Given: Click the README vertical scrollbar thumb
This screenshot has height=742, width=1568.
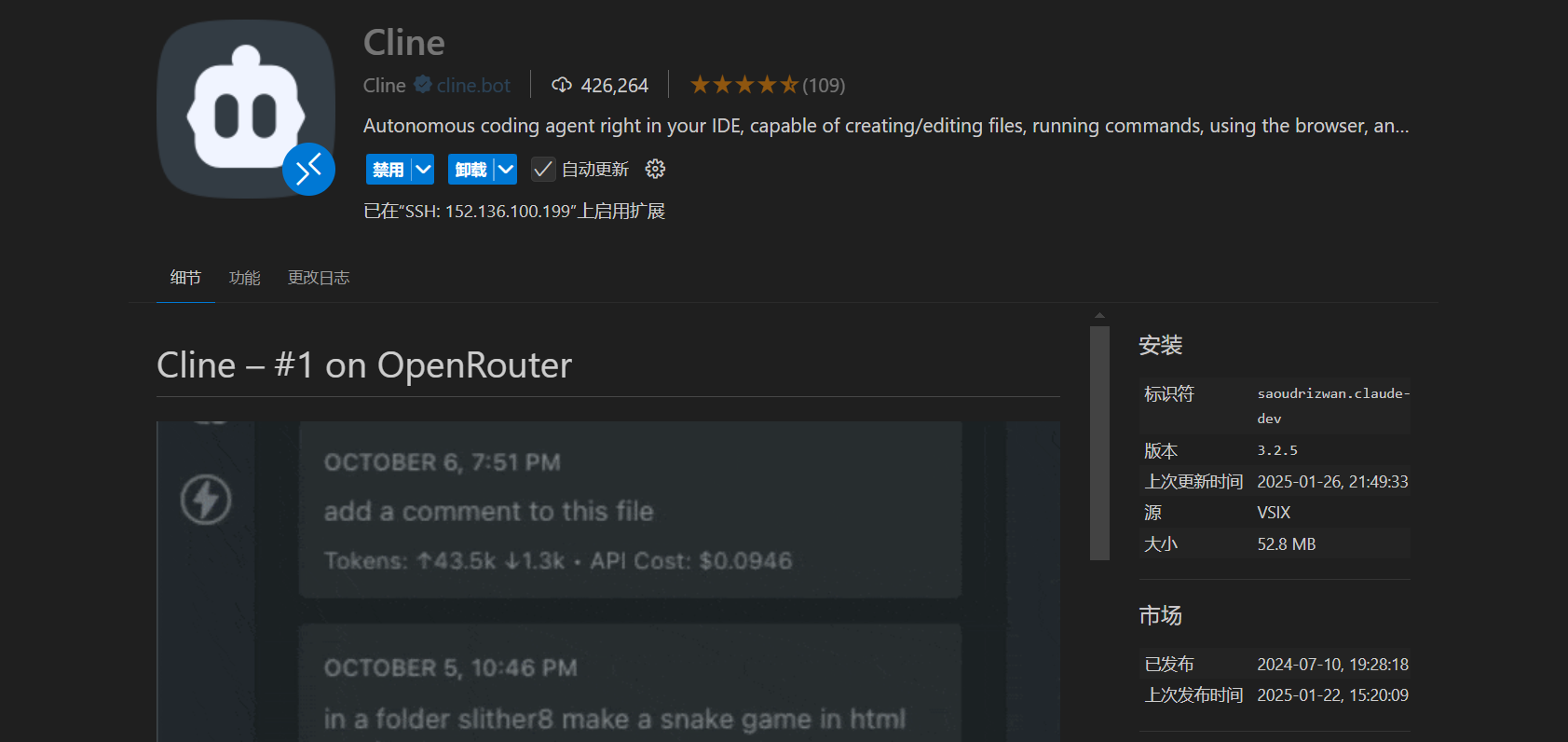Looking at the screenshot, I should [x=1099, y=443].
